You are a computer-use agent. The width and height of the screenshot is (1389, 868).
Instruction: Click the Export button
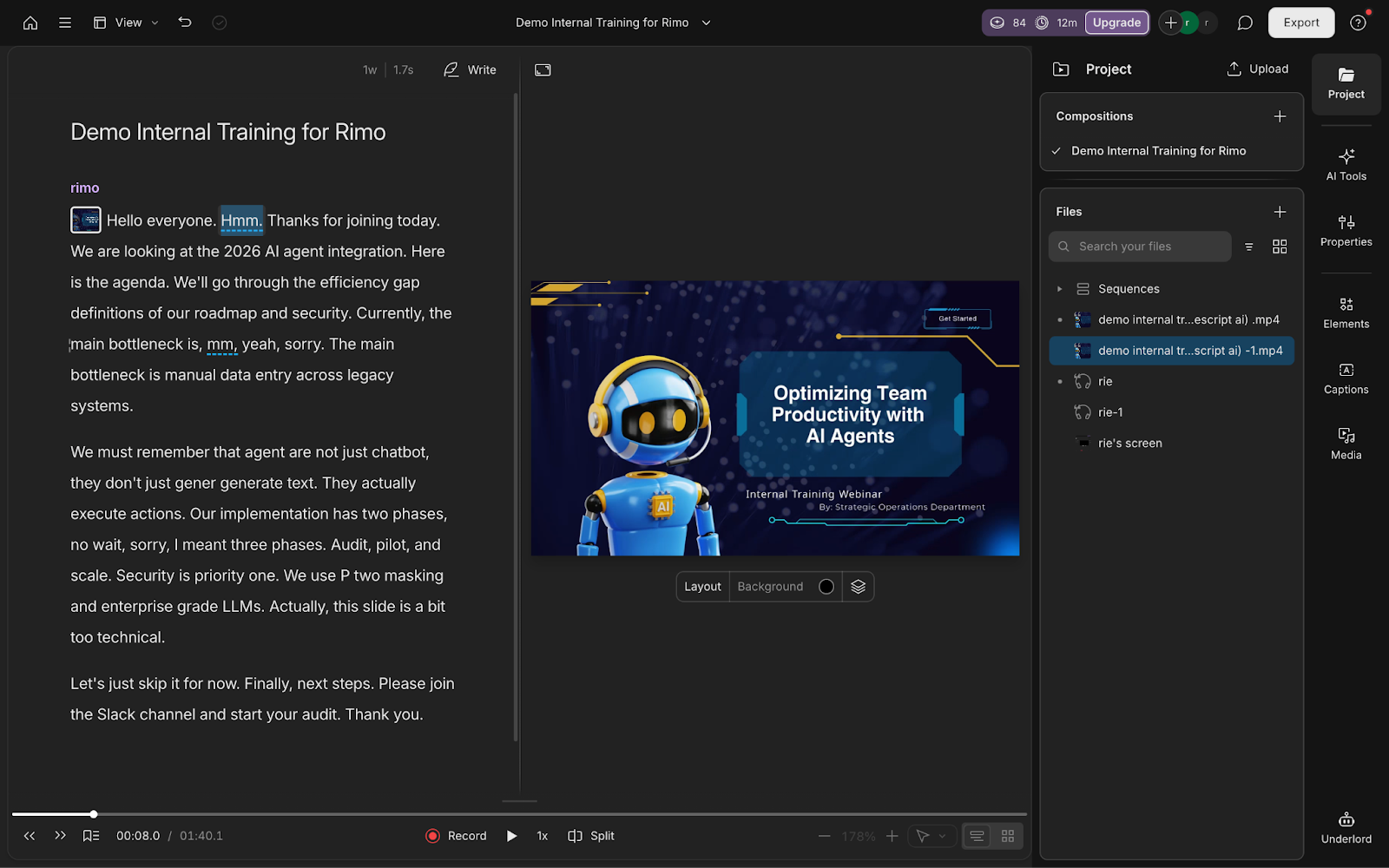click(1300, 23)
